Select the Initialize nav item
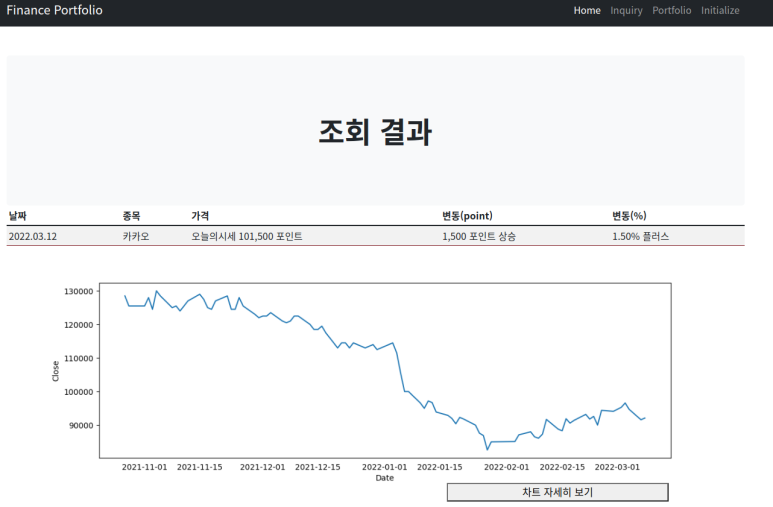 tap(720, 10)
